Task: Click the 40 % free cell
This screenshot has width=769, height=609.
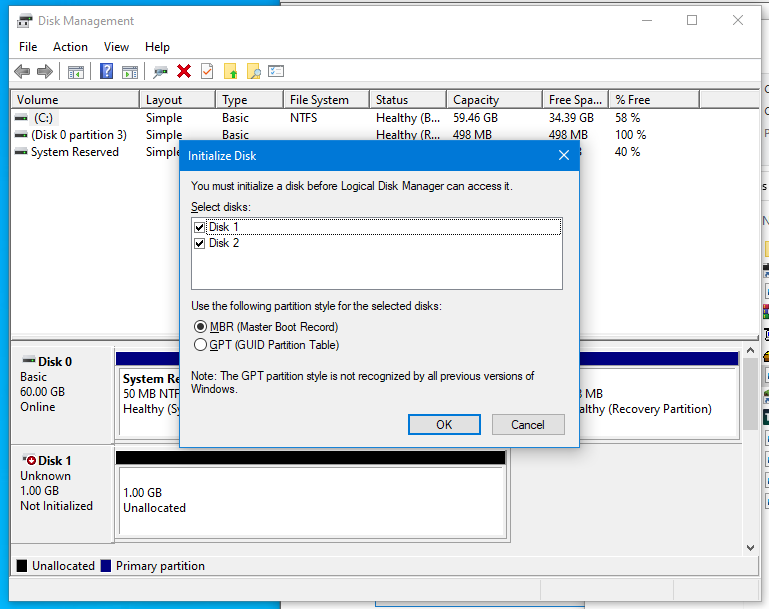Action: click(x=628, y=152)
